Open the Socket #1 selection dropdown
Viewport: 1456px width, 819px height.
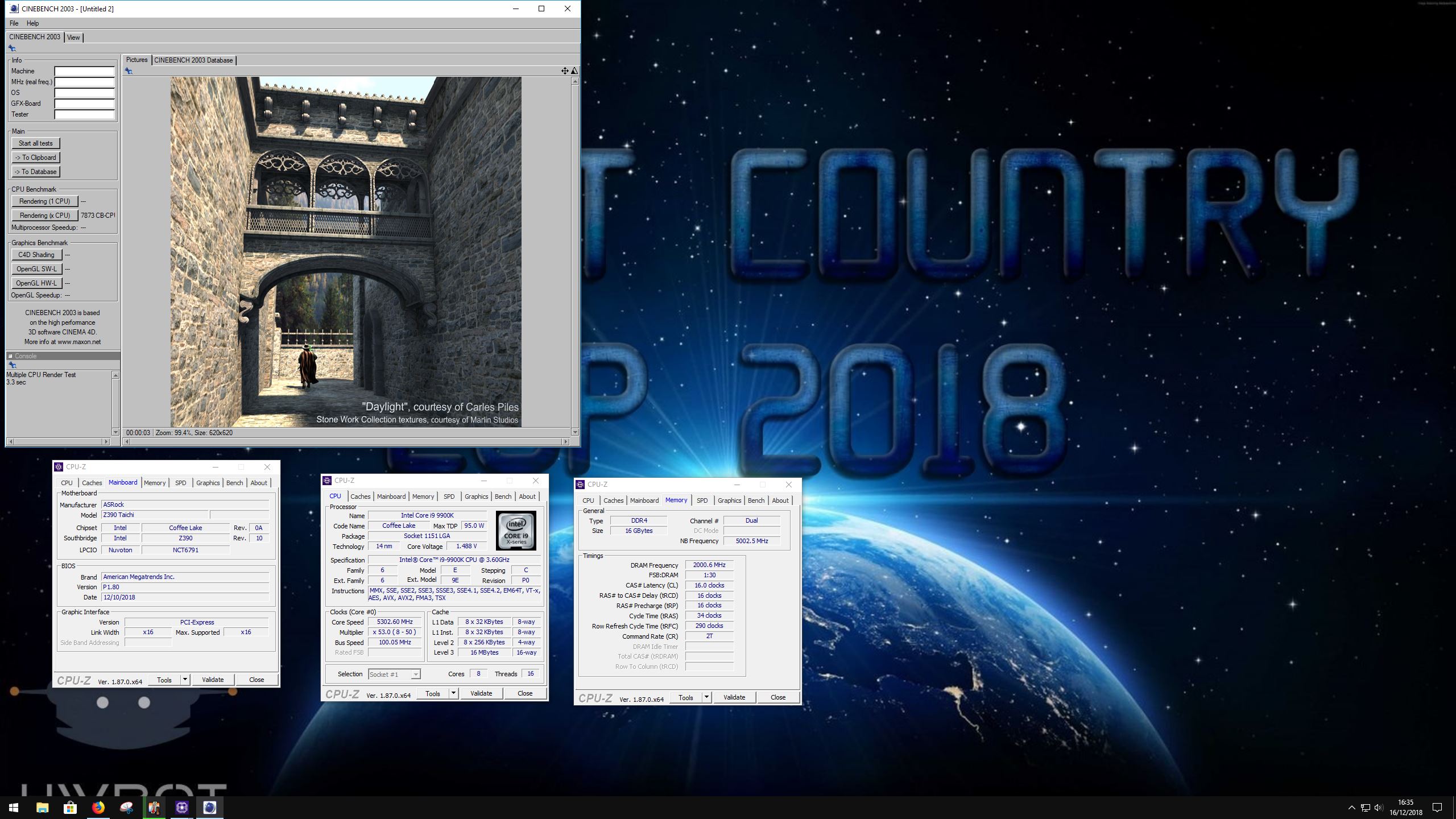[394, 674]
